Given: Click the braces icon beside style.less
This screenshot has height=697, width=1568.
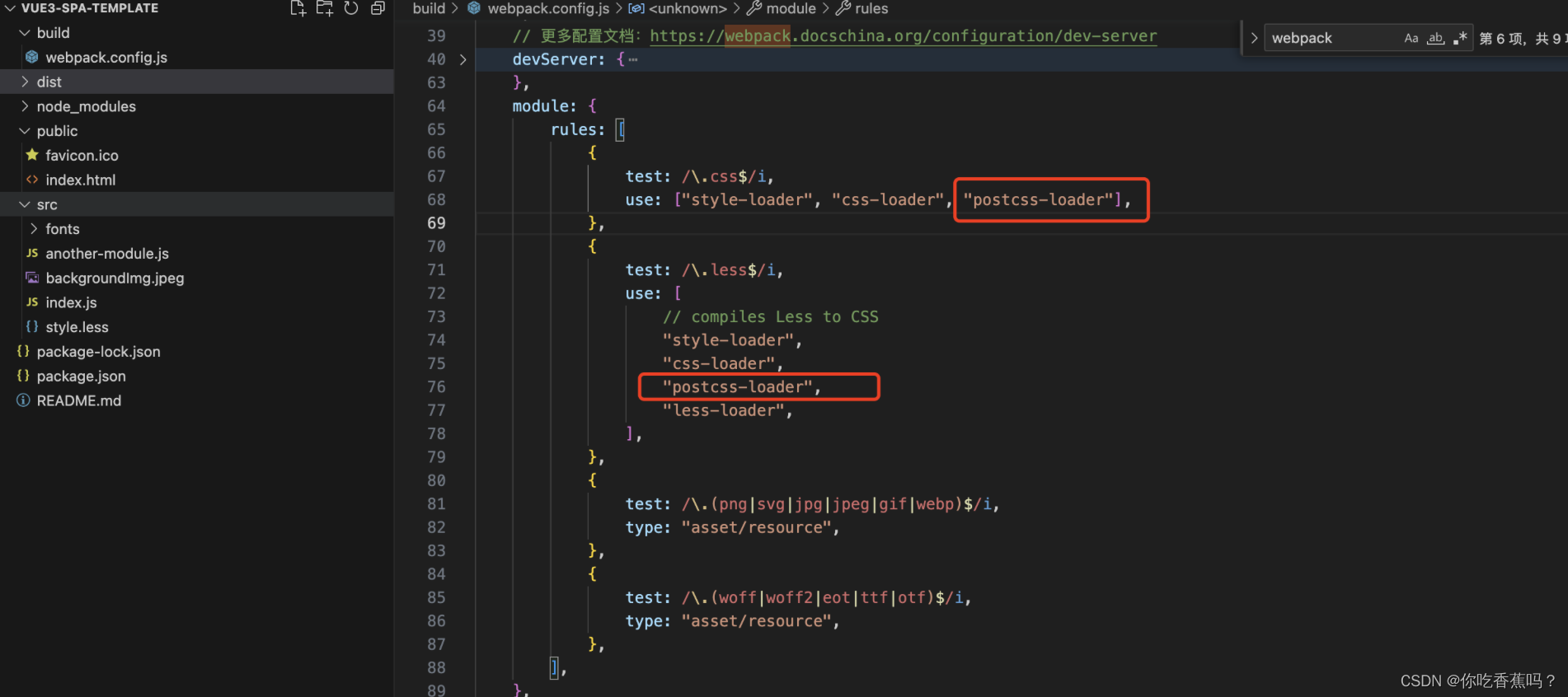Looking at the screenshot, I should (x=32, y=326).
